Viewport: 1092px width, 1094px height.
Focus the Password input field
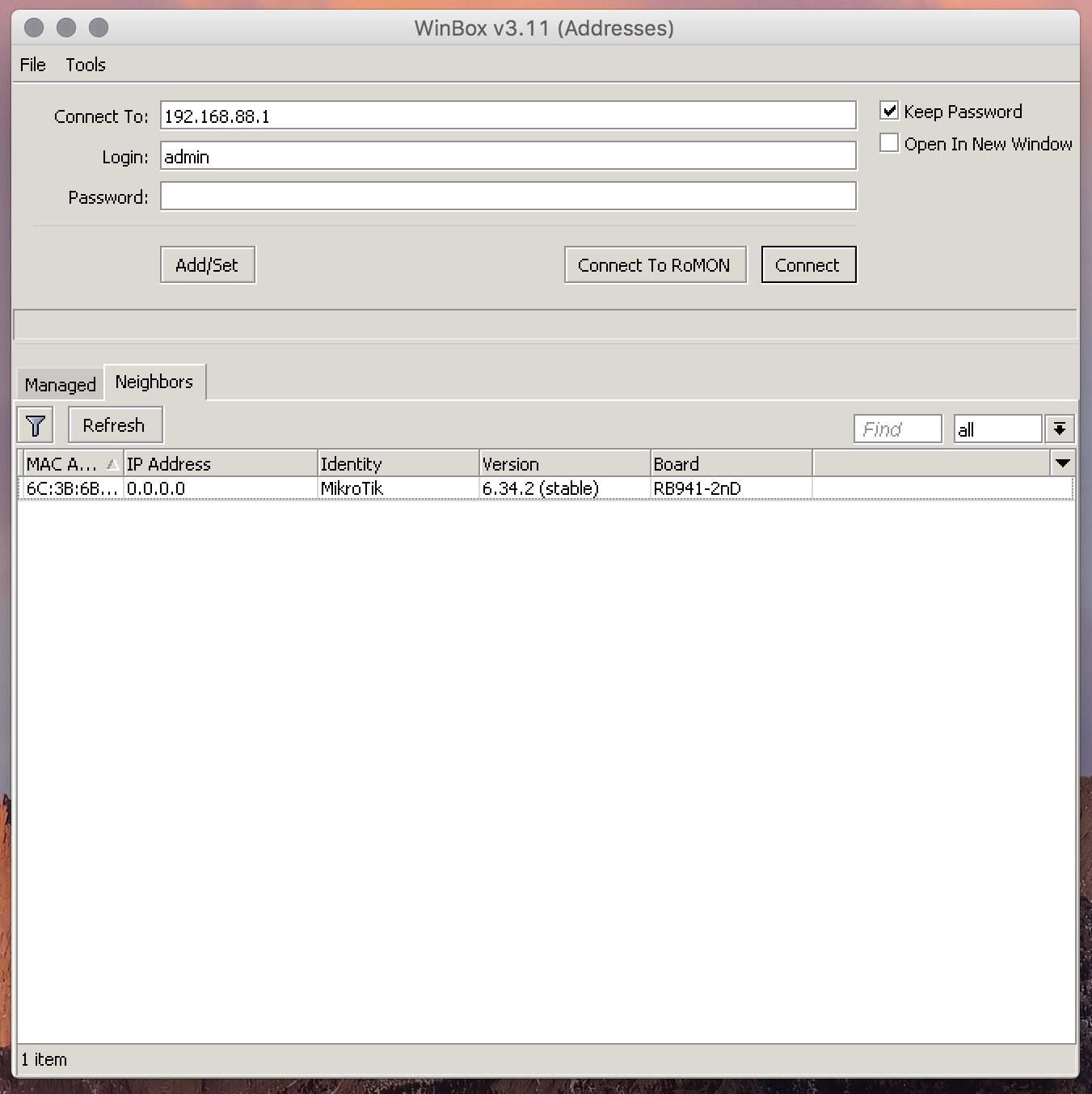click(508, 196)
